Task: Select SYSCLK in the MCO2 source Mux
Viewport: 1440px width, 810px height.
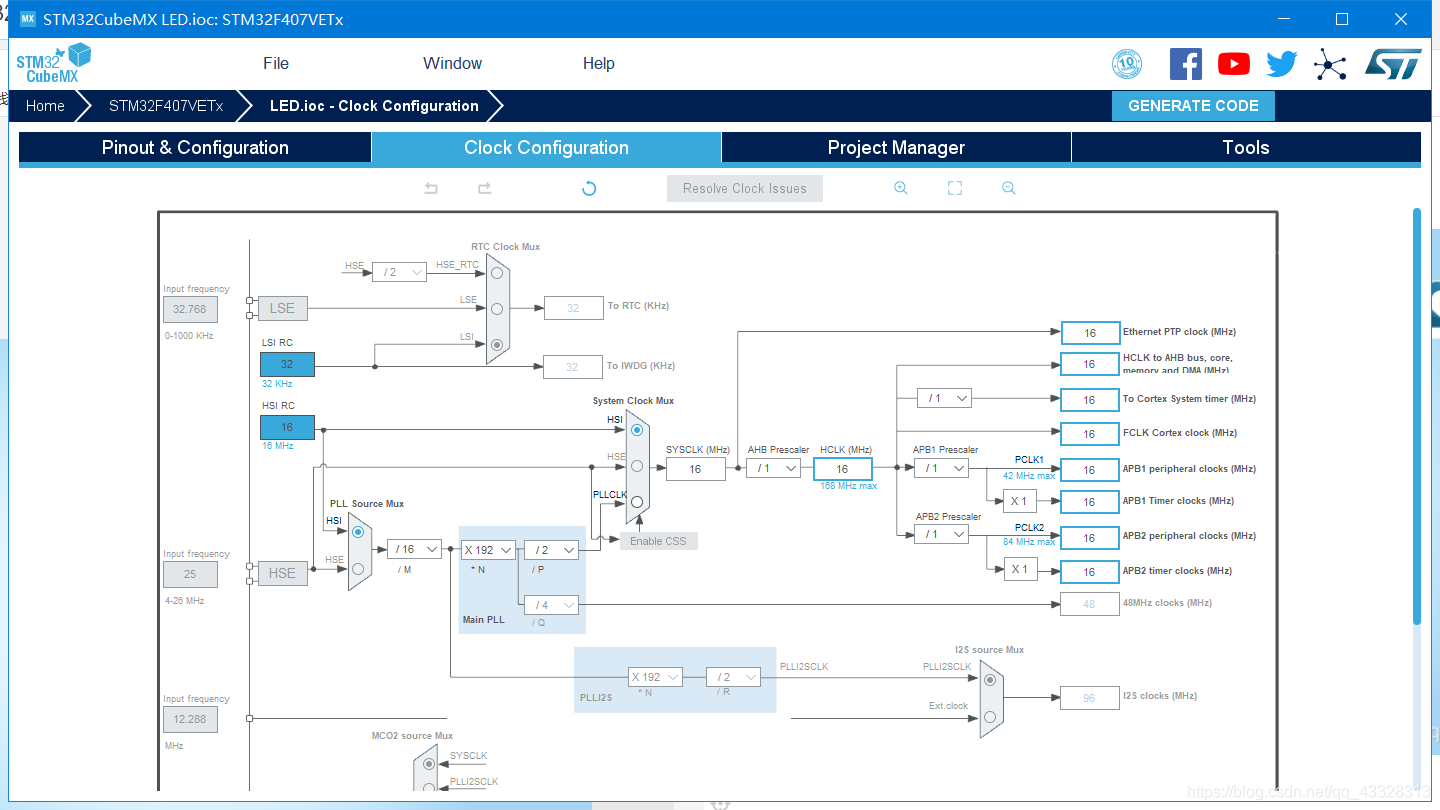Action: click(430, 764)
